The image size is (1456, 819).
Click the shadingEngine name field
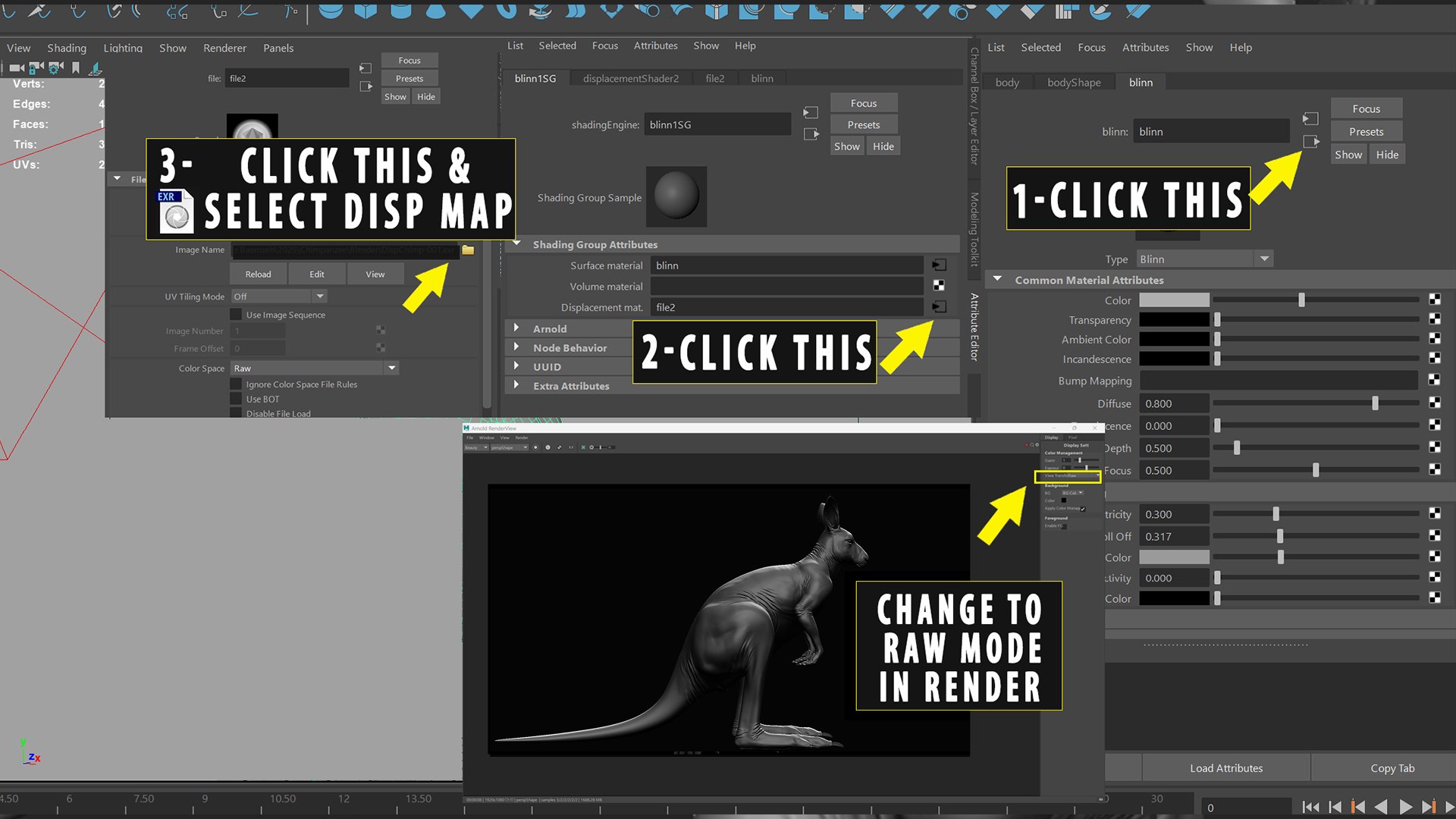click(717, 124)
